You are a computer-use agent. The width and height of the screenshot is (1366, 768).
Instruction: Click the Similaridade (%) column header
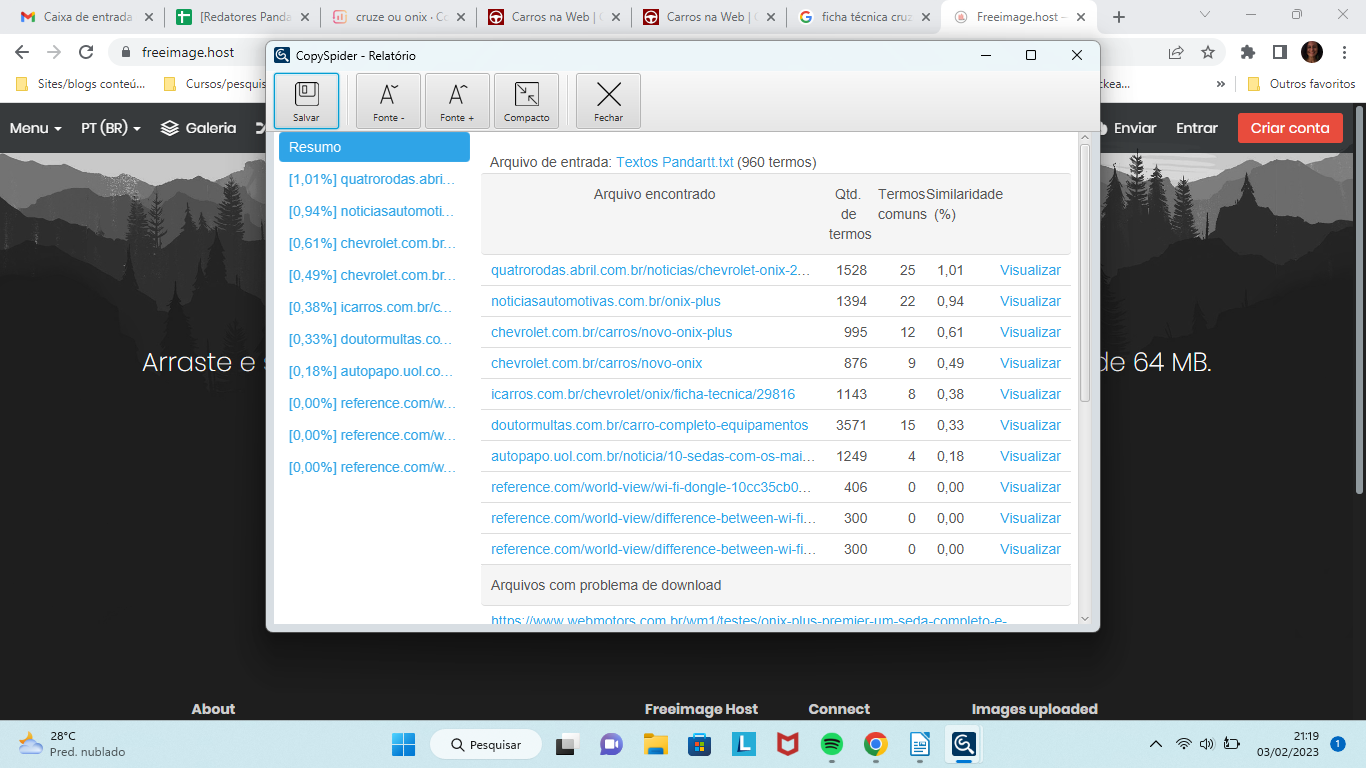tap(966, 204)
